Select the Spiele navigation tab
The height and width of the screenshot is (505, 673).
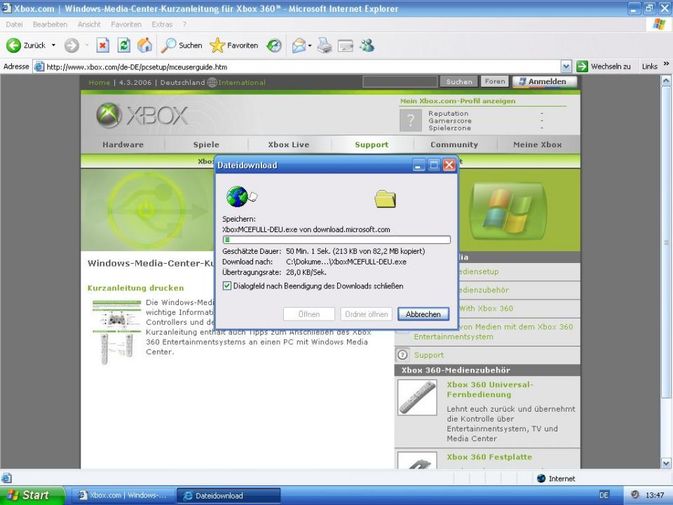tap(206, 145)
